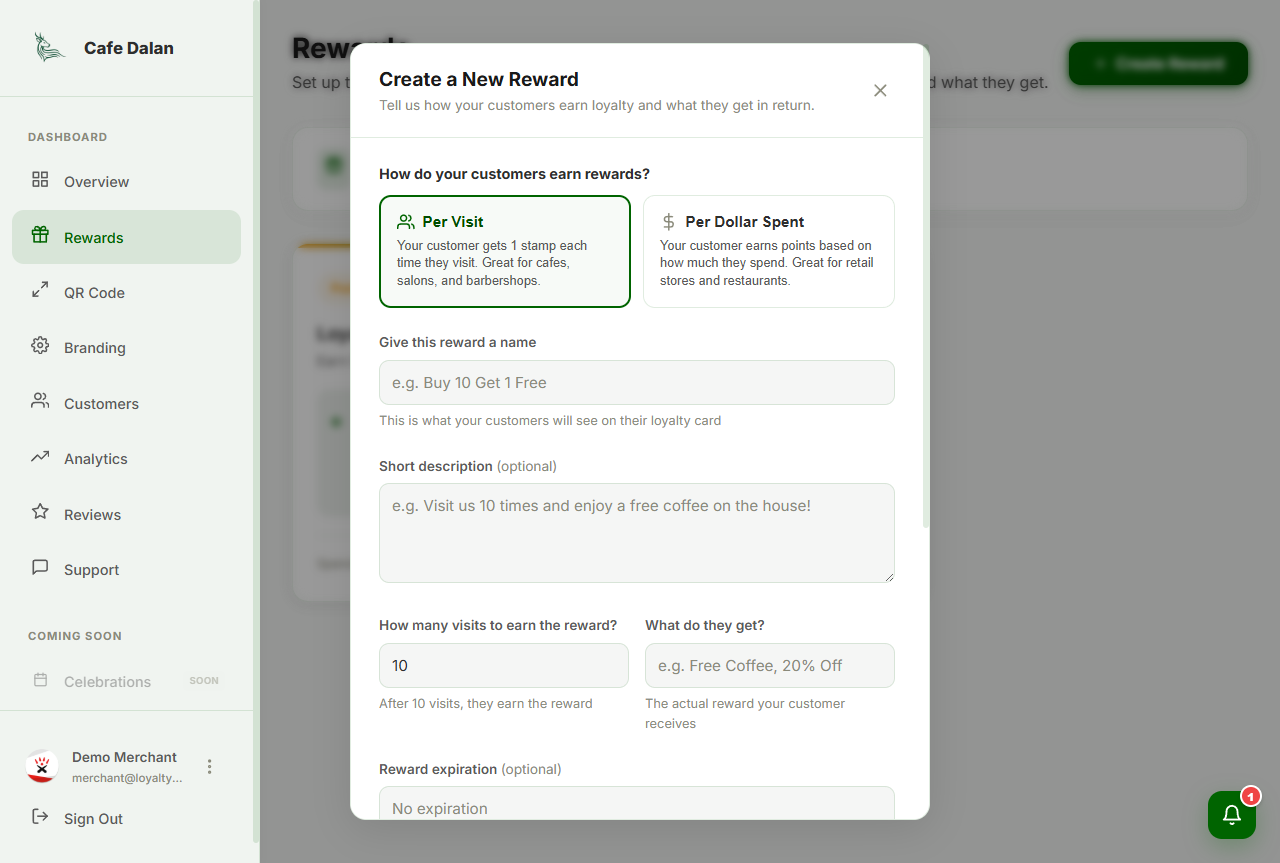Image resolution: width=1280 pixels, height=863 pixels.
Task: Click the Analytics trend-line icon
Action: (40, 457)
